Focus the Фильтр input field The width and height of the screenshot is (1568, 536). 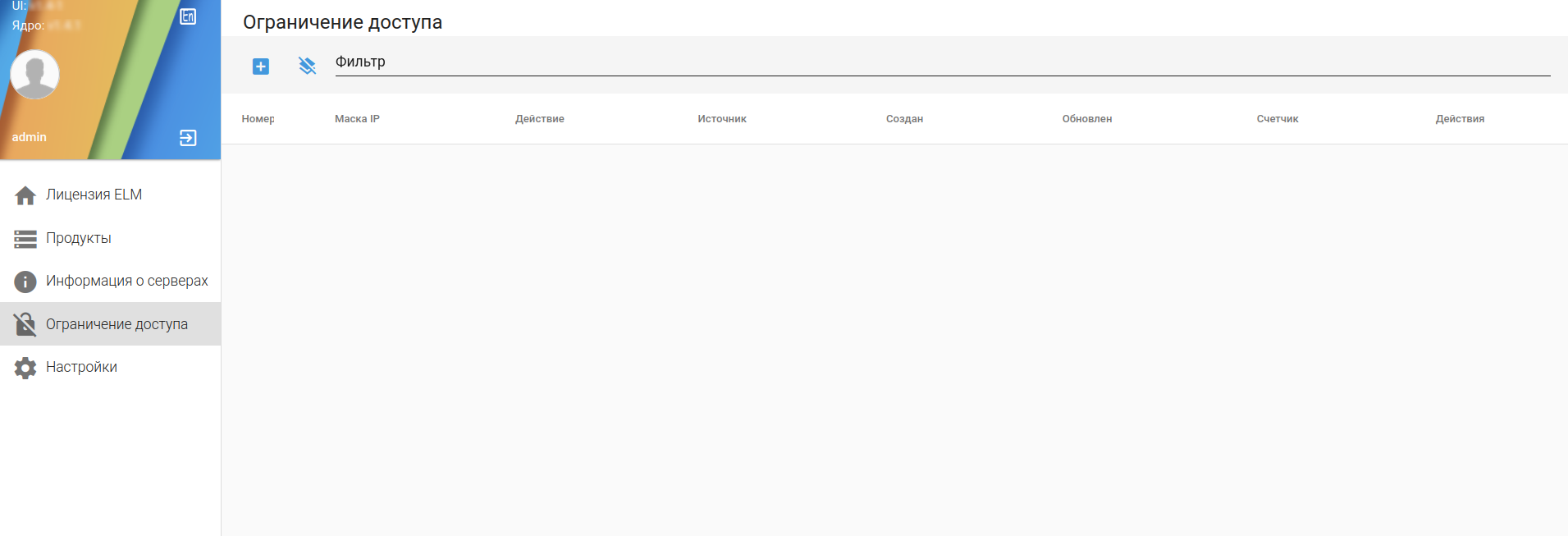click(x=943, y=62)
